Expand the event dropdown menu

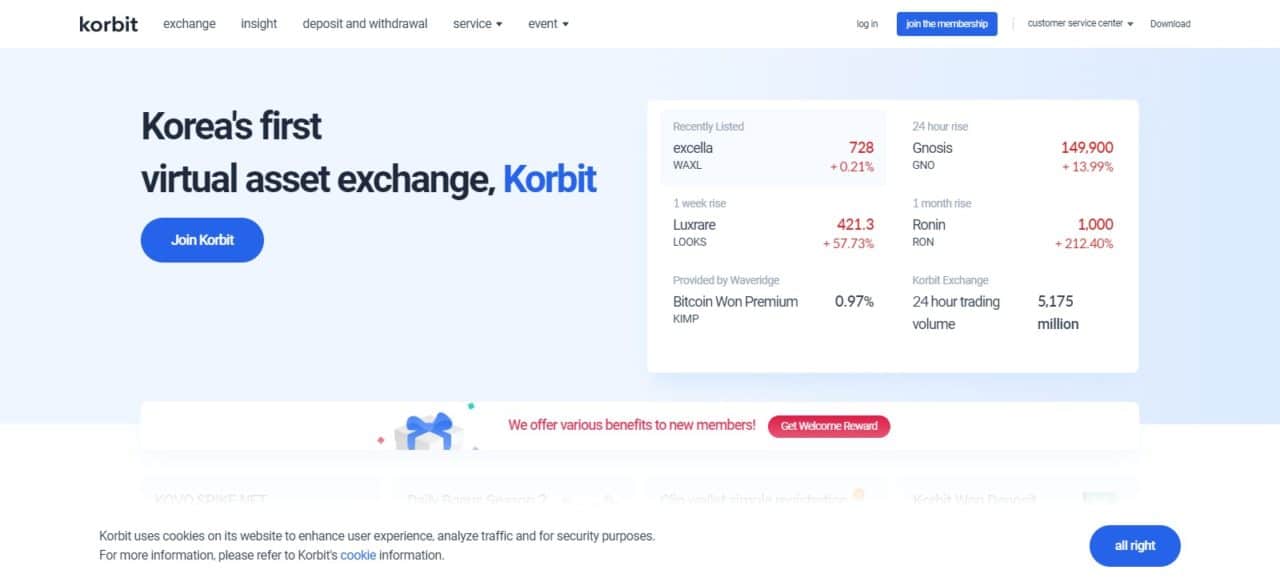point(548,23)
